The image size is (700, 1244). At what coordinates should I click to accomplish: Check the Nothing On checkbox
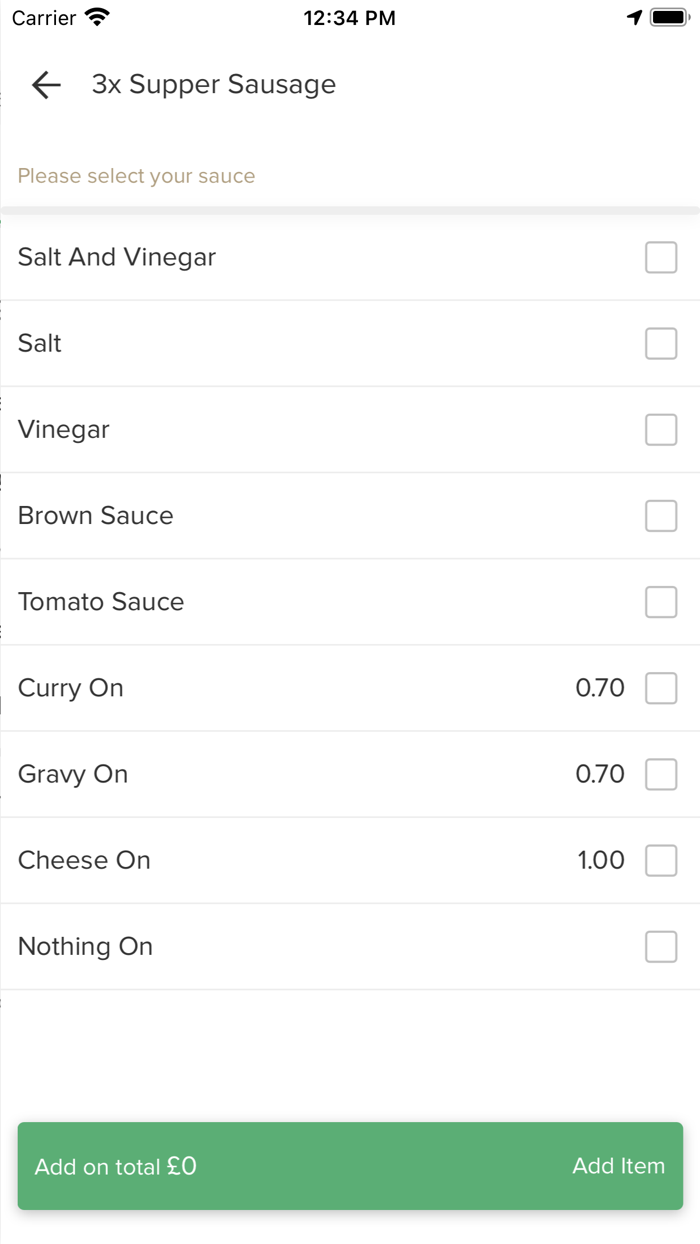[x=661, y=946]
